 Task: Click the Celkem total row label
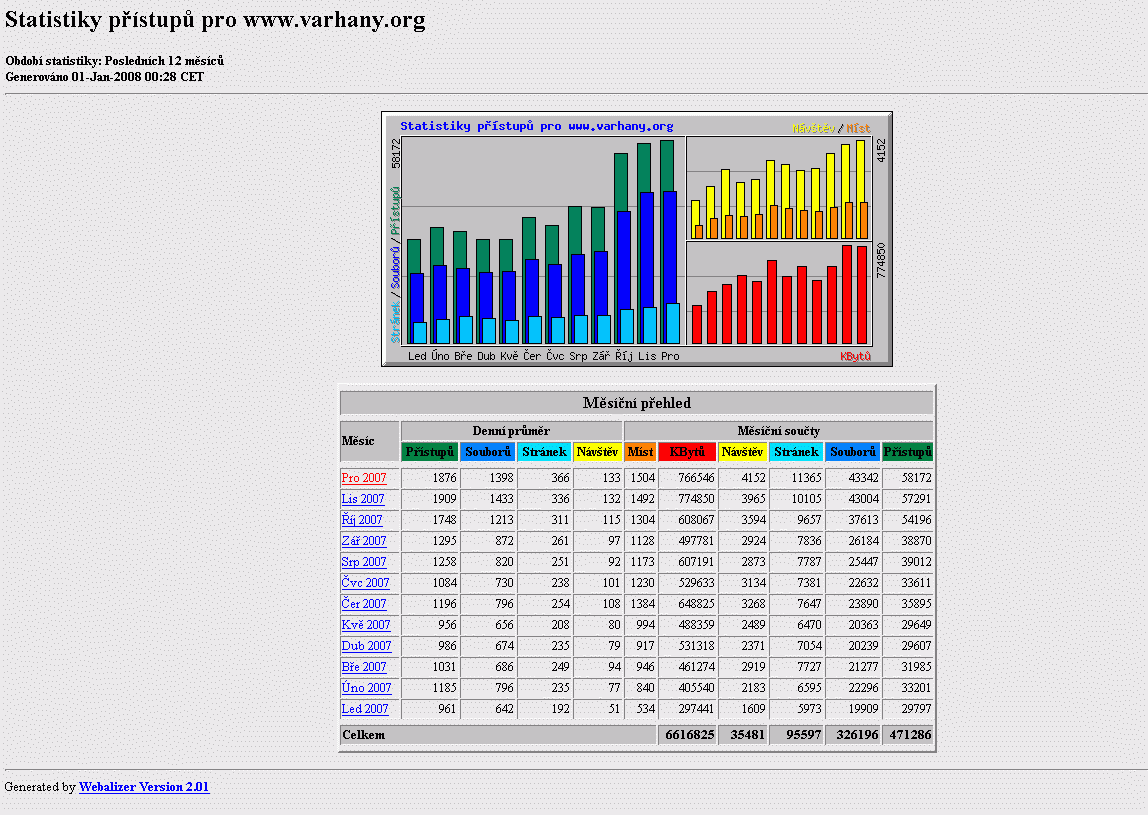pos(364,735)
